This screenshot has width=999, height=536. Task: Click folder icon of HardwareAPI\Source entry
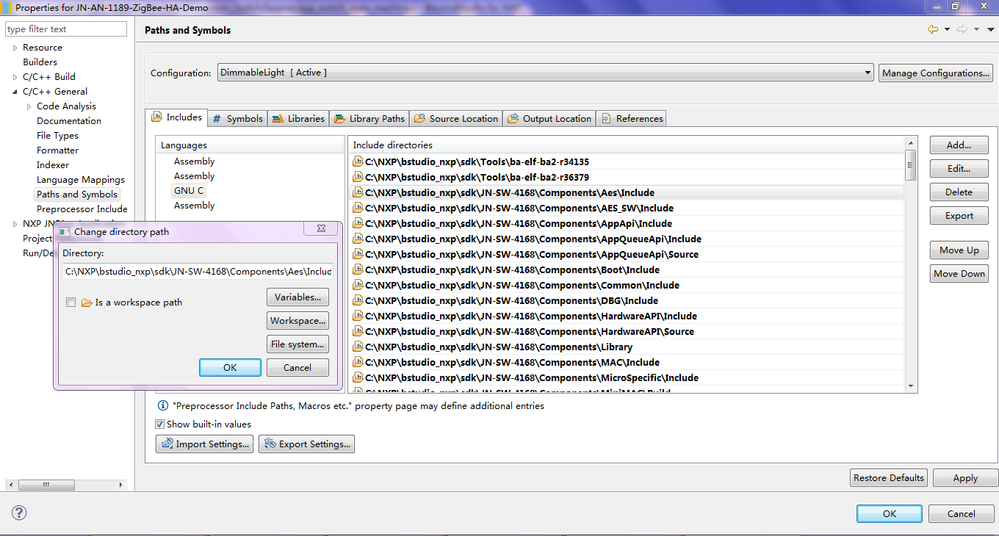358,331
